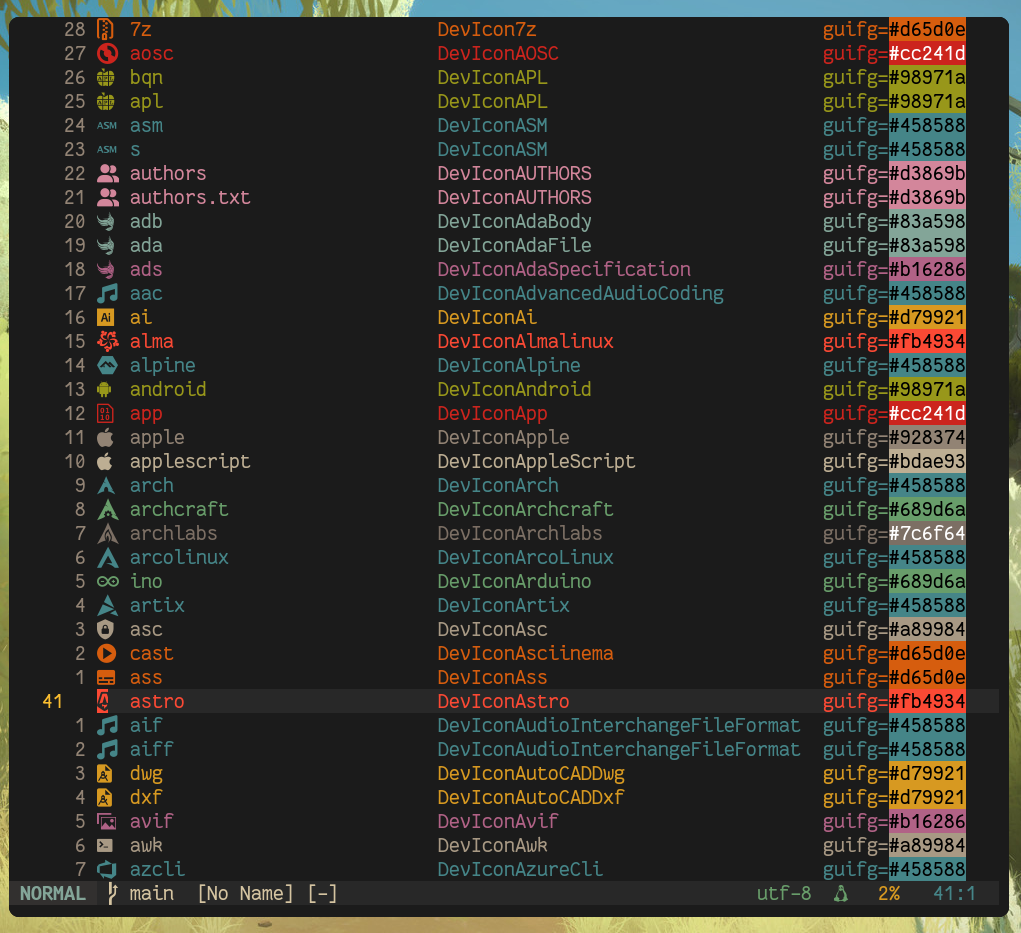Viewport: 1021px width, 933px height.
Task: Click the music note icon beside aac
Action: pyautogui.click(x=107, y=294)
